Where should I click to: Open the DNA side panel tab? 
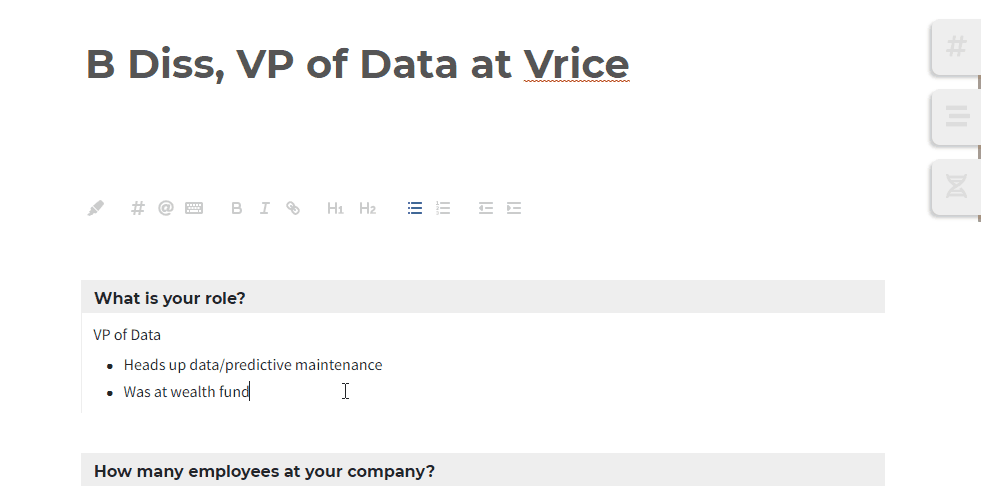[957, 186]
